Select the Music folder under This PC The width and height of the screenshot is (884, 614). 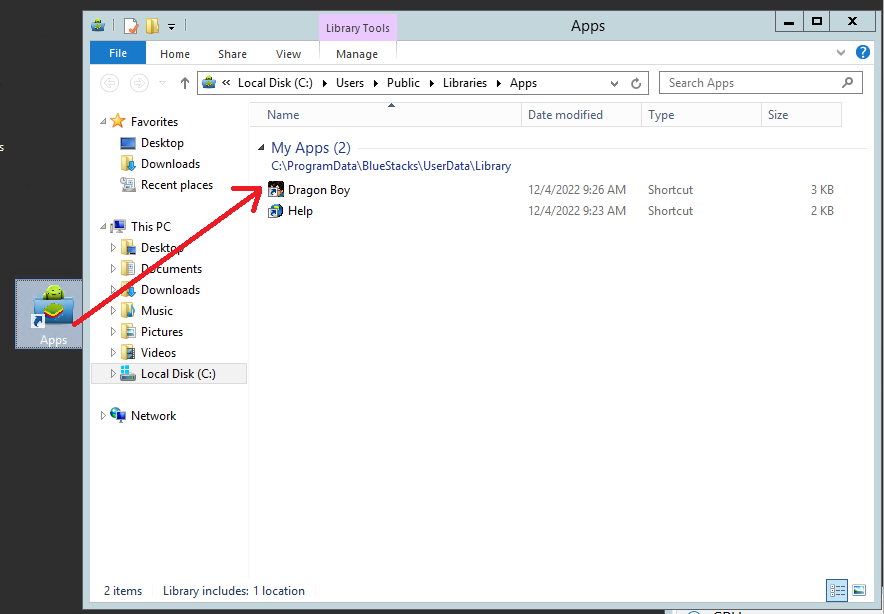157,311
